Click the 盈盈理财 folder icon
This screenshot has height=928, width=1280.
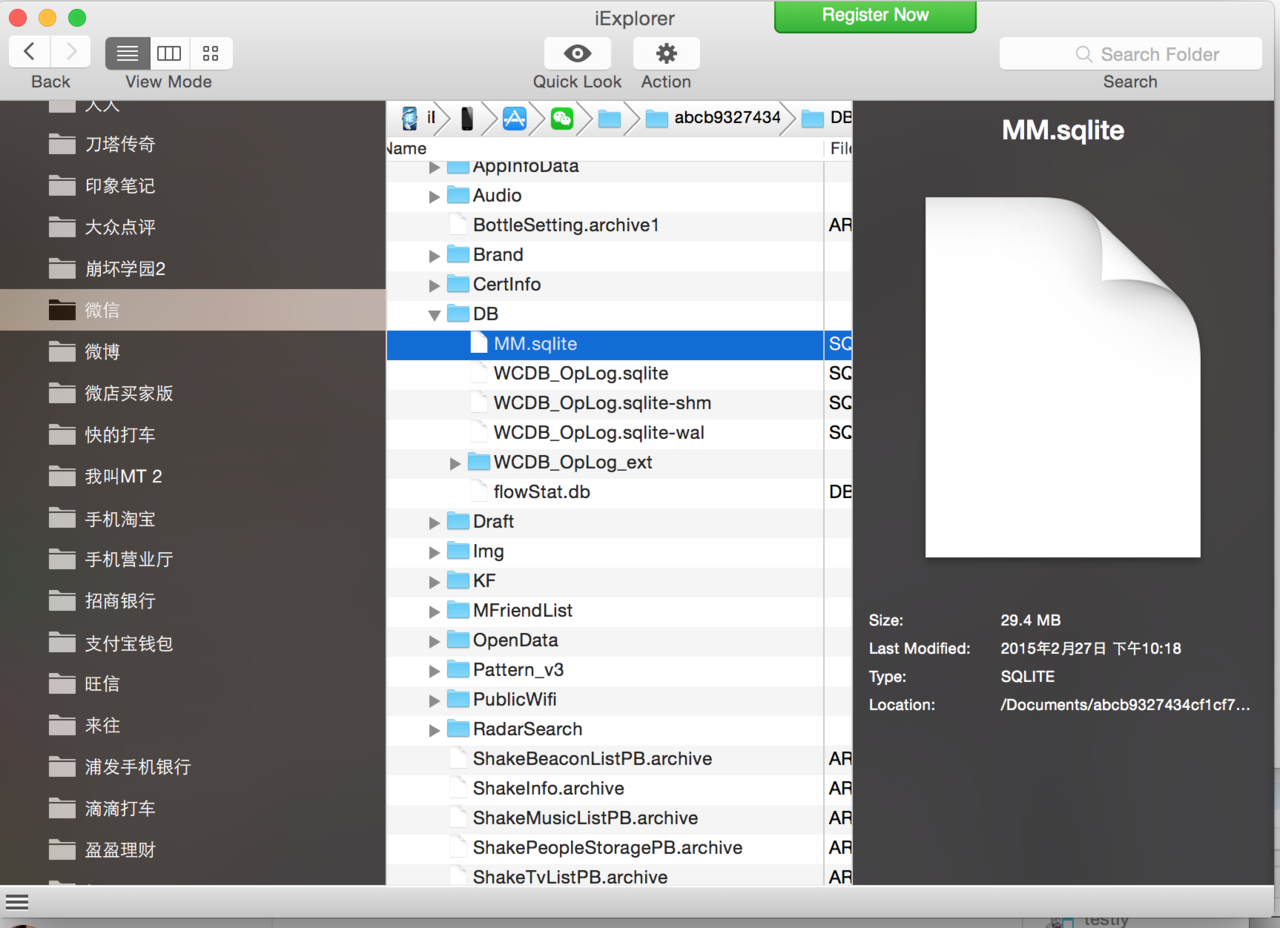[62, 851]
